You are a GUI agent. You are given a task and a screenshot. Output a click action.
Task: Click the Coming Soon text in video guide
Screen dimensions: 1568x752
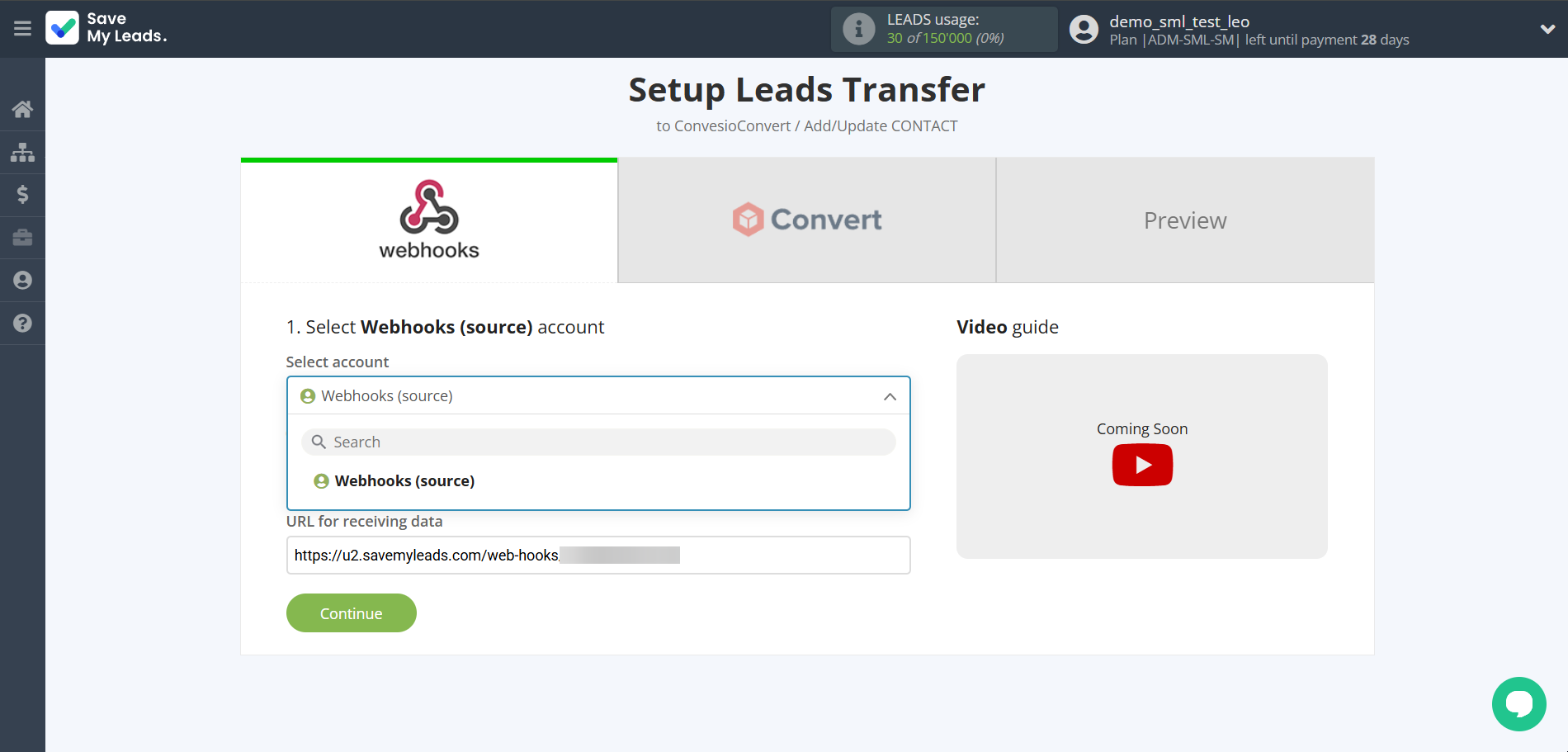point(1142,428)
